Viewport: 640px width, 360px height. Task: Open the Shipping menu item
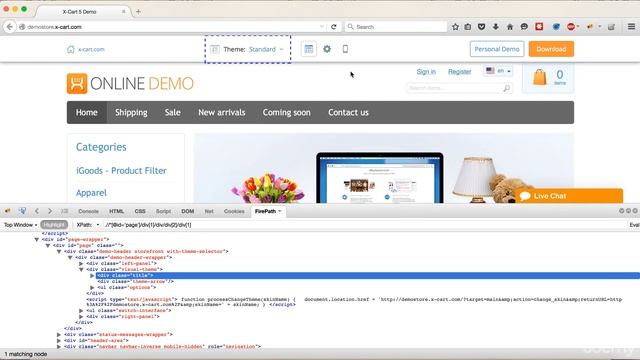coord(131,112)
